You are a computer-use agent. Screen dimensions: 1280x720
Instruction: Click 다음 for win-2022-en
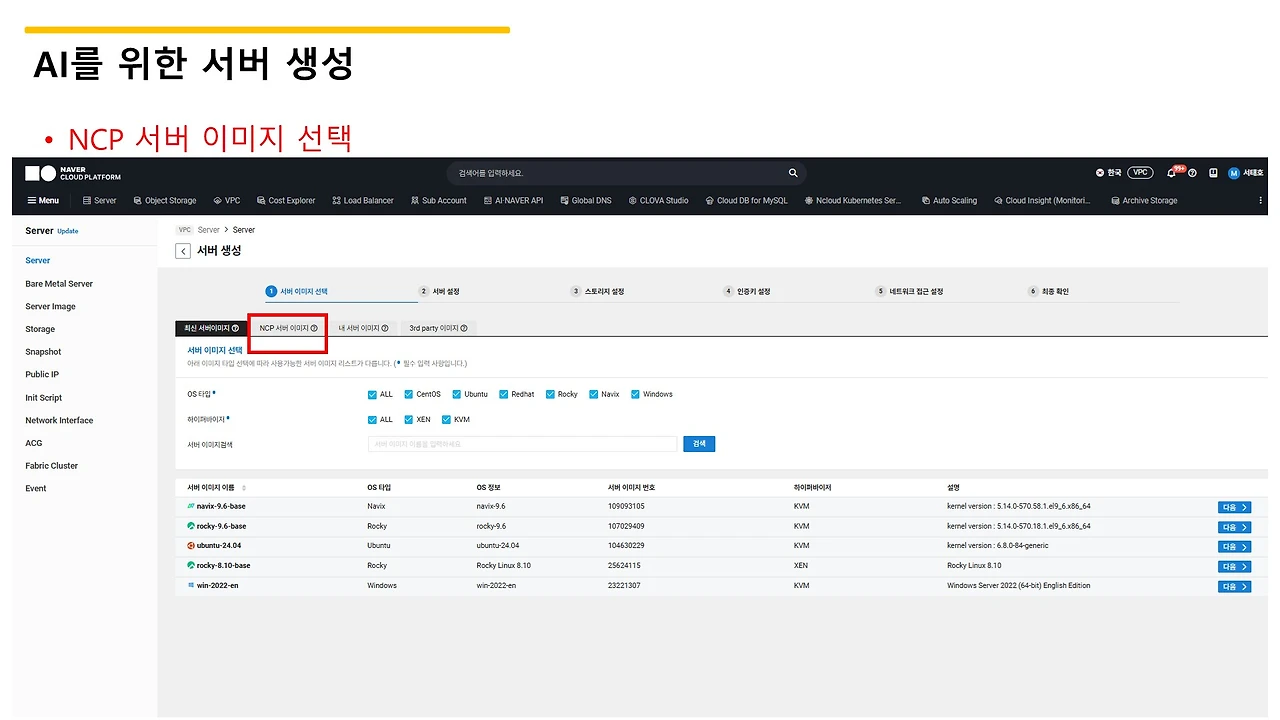click(x=1234, y=587)
